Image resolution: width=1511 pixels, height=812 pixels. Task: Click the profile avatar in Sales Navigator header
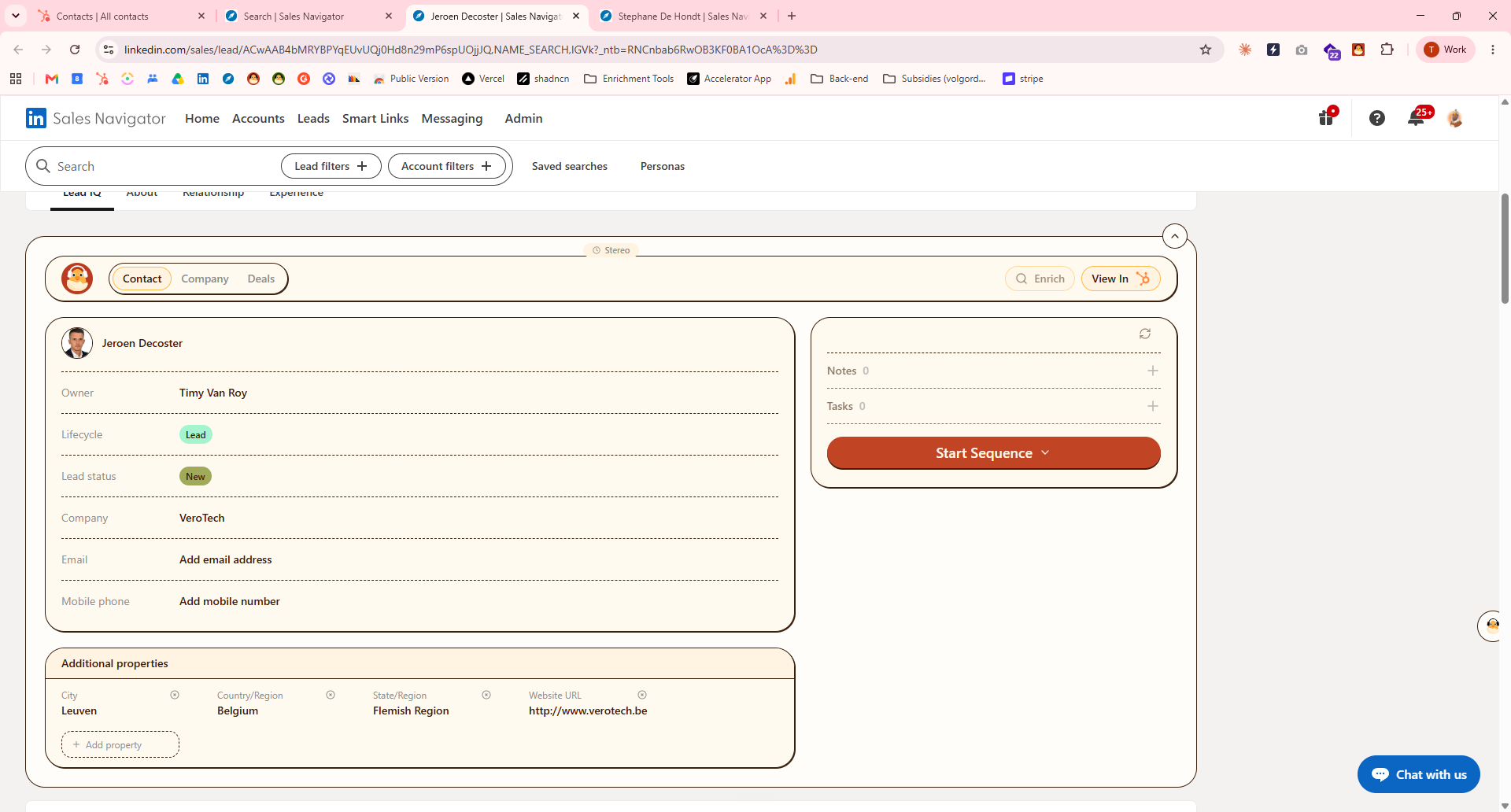1455,118
